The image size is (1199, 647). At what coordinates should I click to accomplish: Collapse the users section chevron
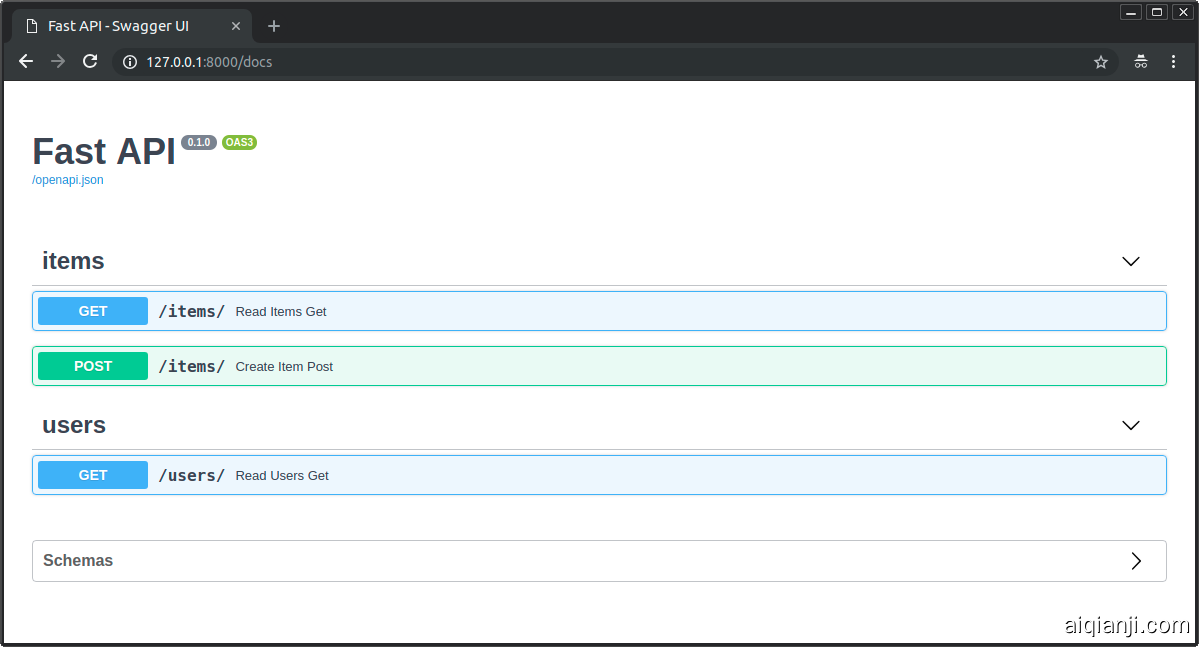pos(1131,425)
